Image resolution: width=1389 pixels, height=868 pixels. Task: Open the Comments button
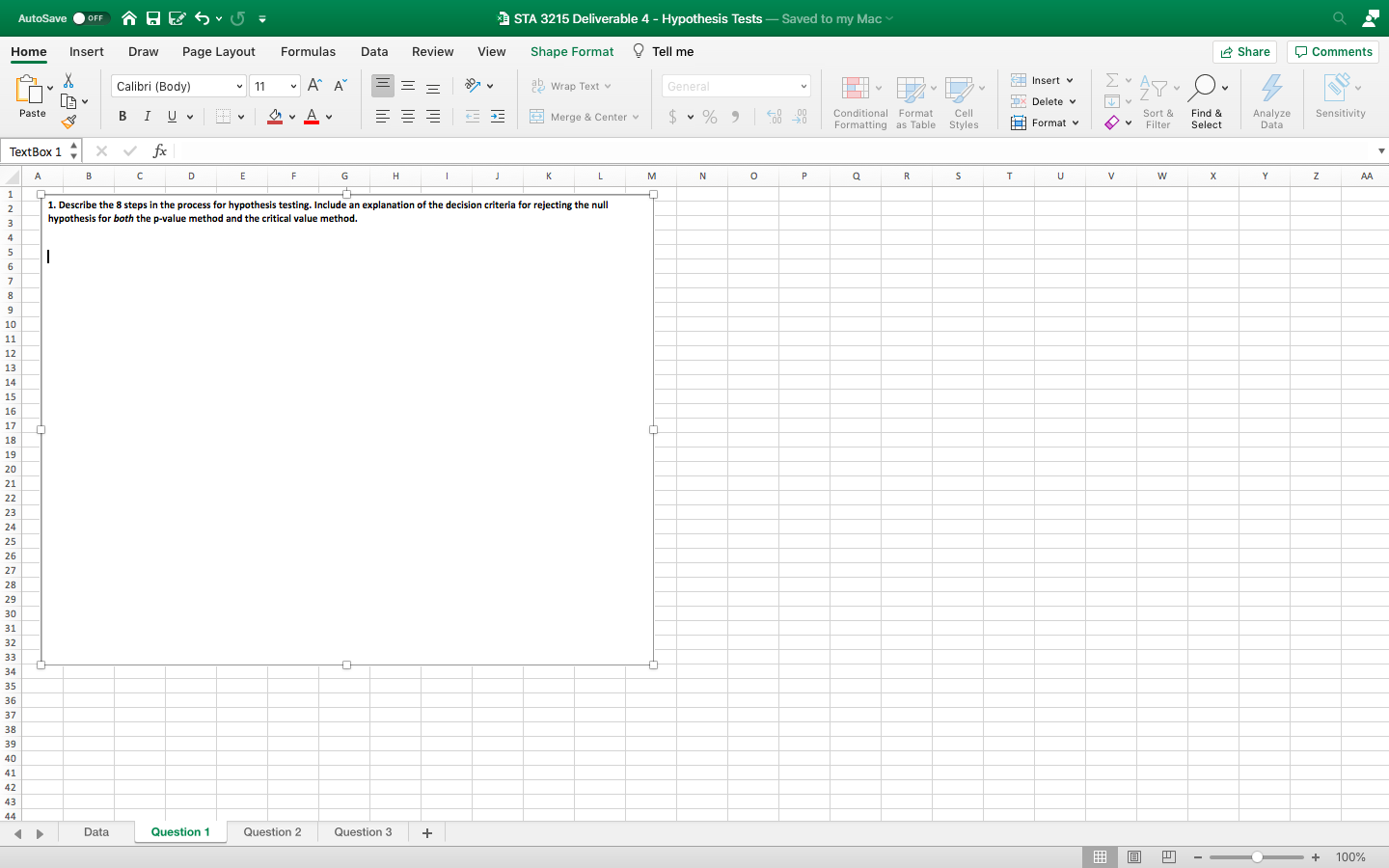[x=1333, y=52]
